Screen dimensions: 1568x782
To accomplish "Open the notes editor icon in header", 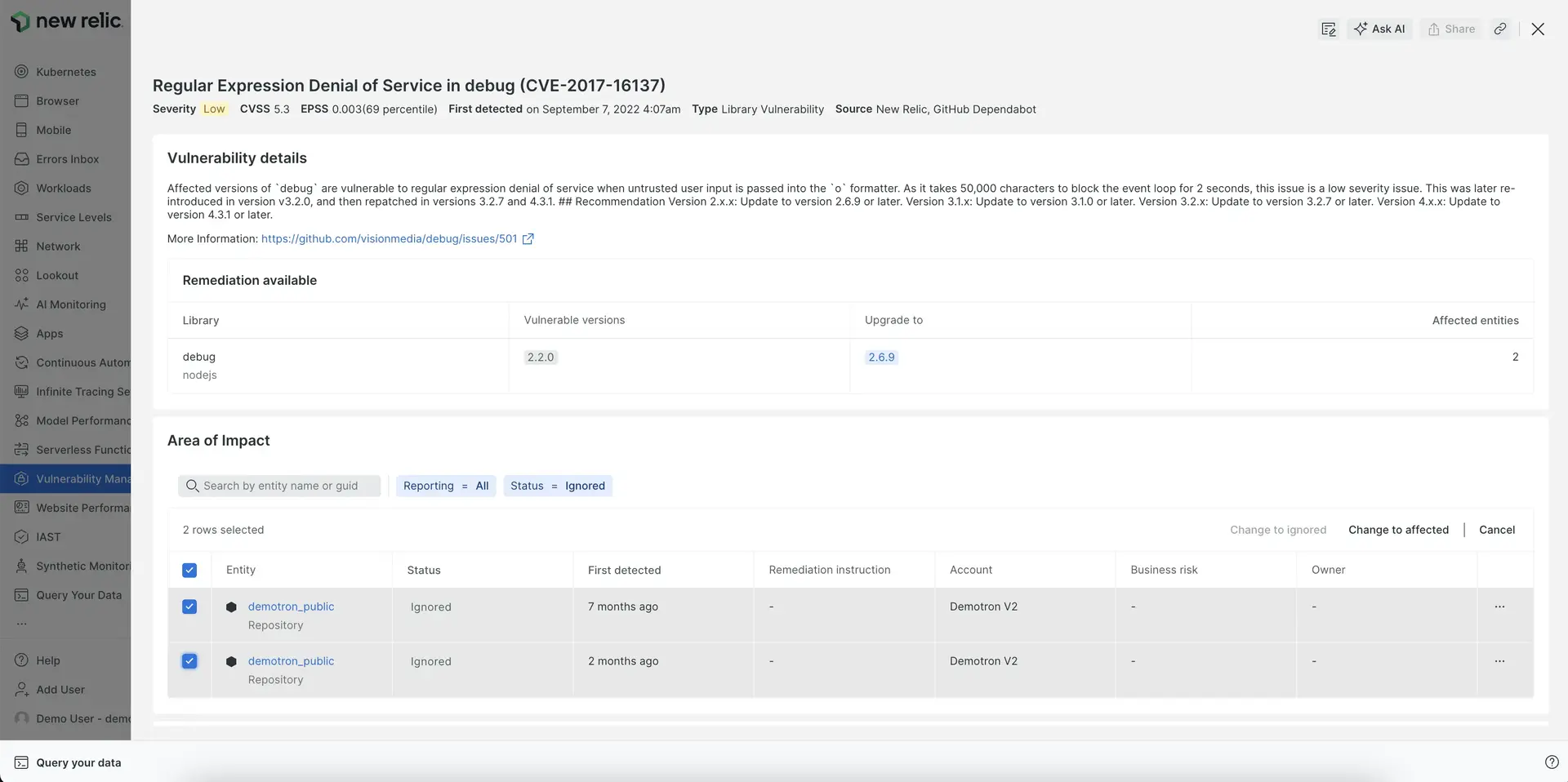I will pyautogui.click(x=1329, y=29).
